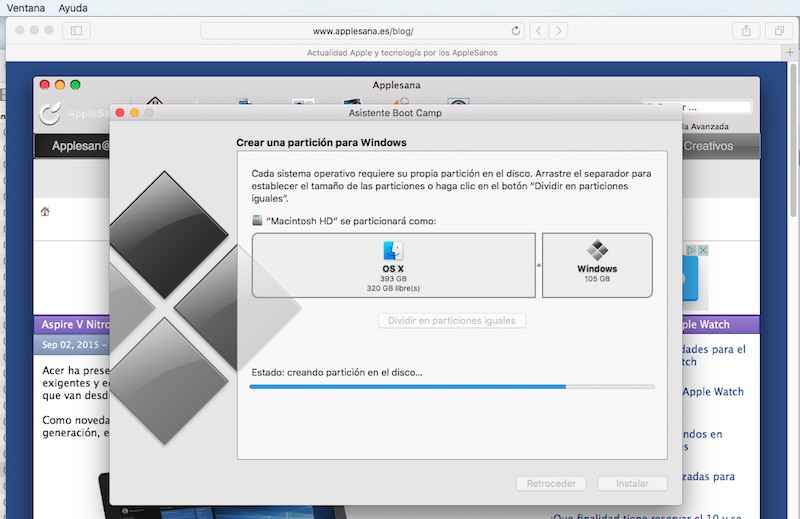800x519 pixels.
Task: Click the Sep 02, 2015 date text
Action: coord(70,345)
